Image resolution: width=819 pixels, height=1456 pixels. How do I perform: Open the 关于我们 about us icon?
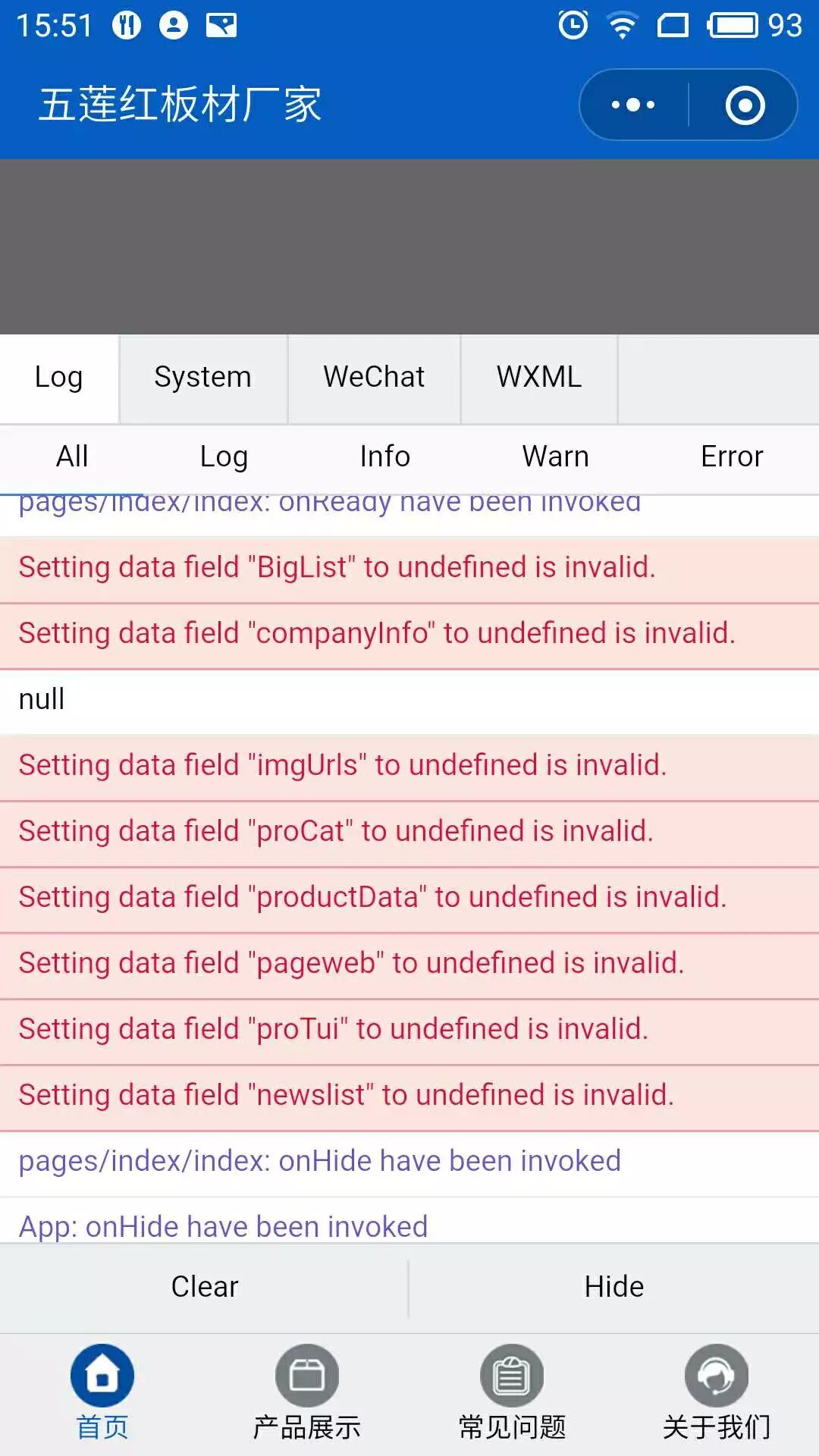[x=717, y=1376]
